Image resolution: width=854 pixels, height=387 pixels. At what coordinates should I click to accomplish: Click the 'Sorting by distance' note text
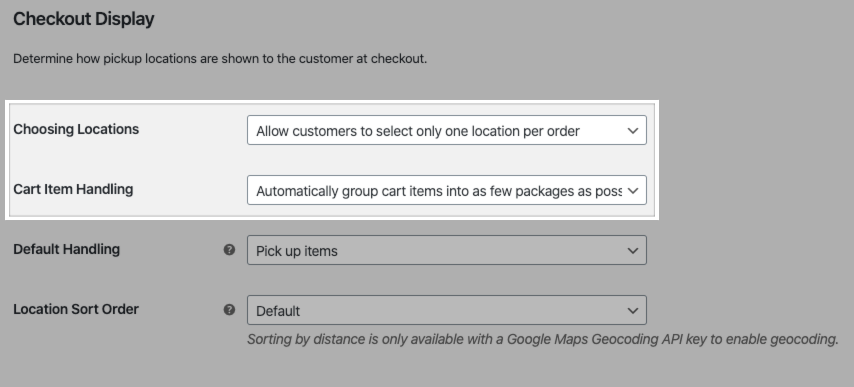(542, 339)
